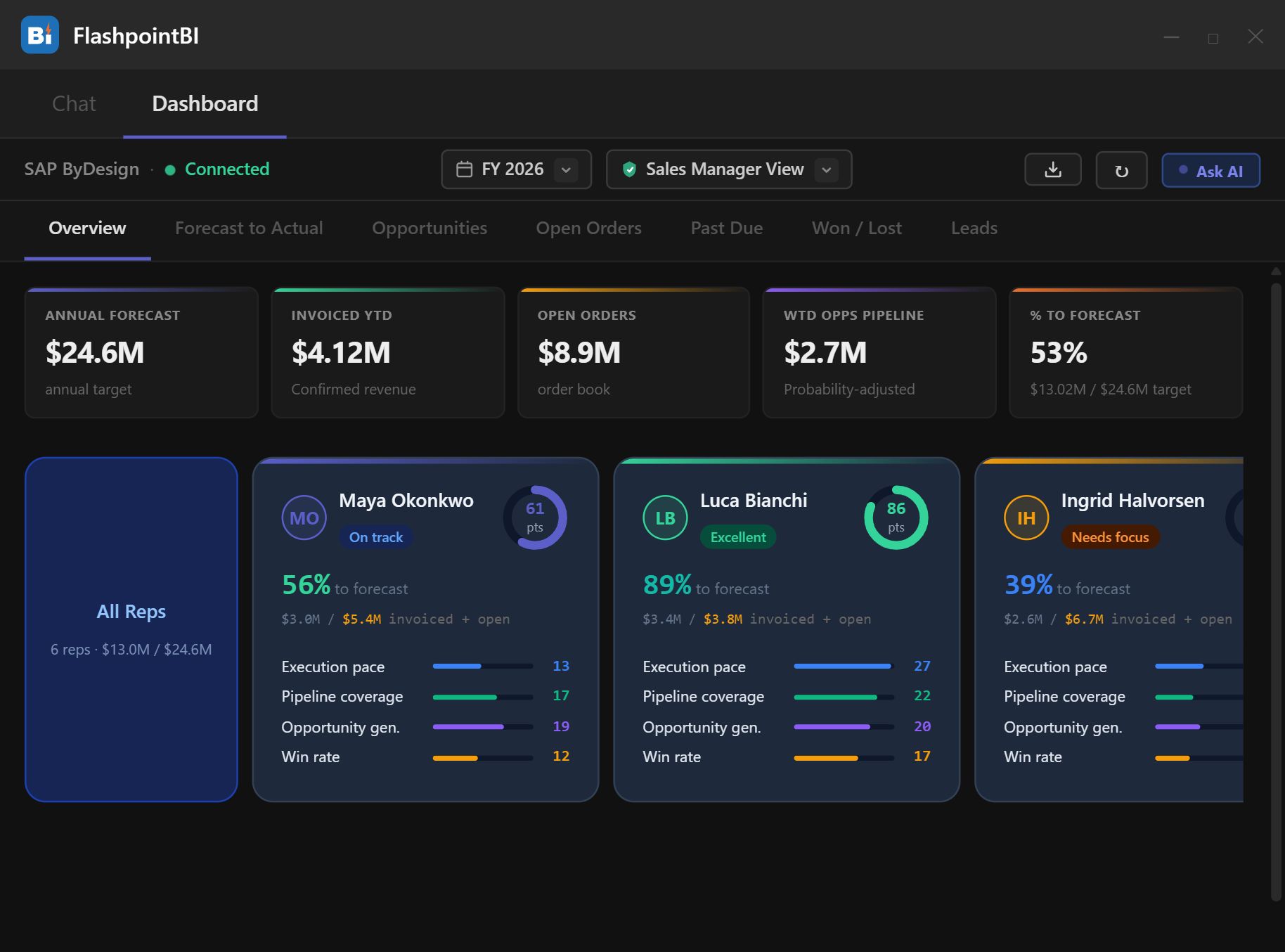Image resolution: width=1285 pixels, height=952 pixels.
Task: Click the 61 pts score ring
Action: (x=535, y=517)
